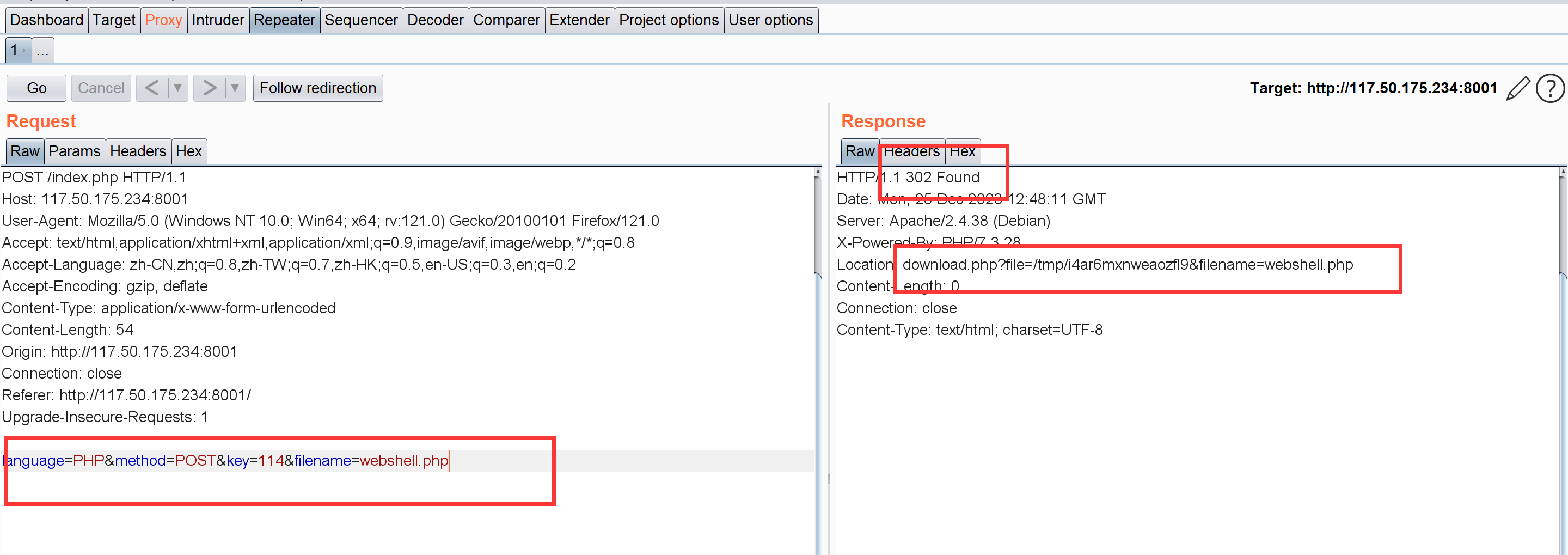Click the Server Apache header line
1568x555 pixels.
[944, 221]
